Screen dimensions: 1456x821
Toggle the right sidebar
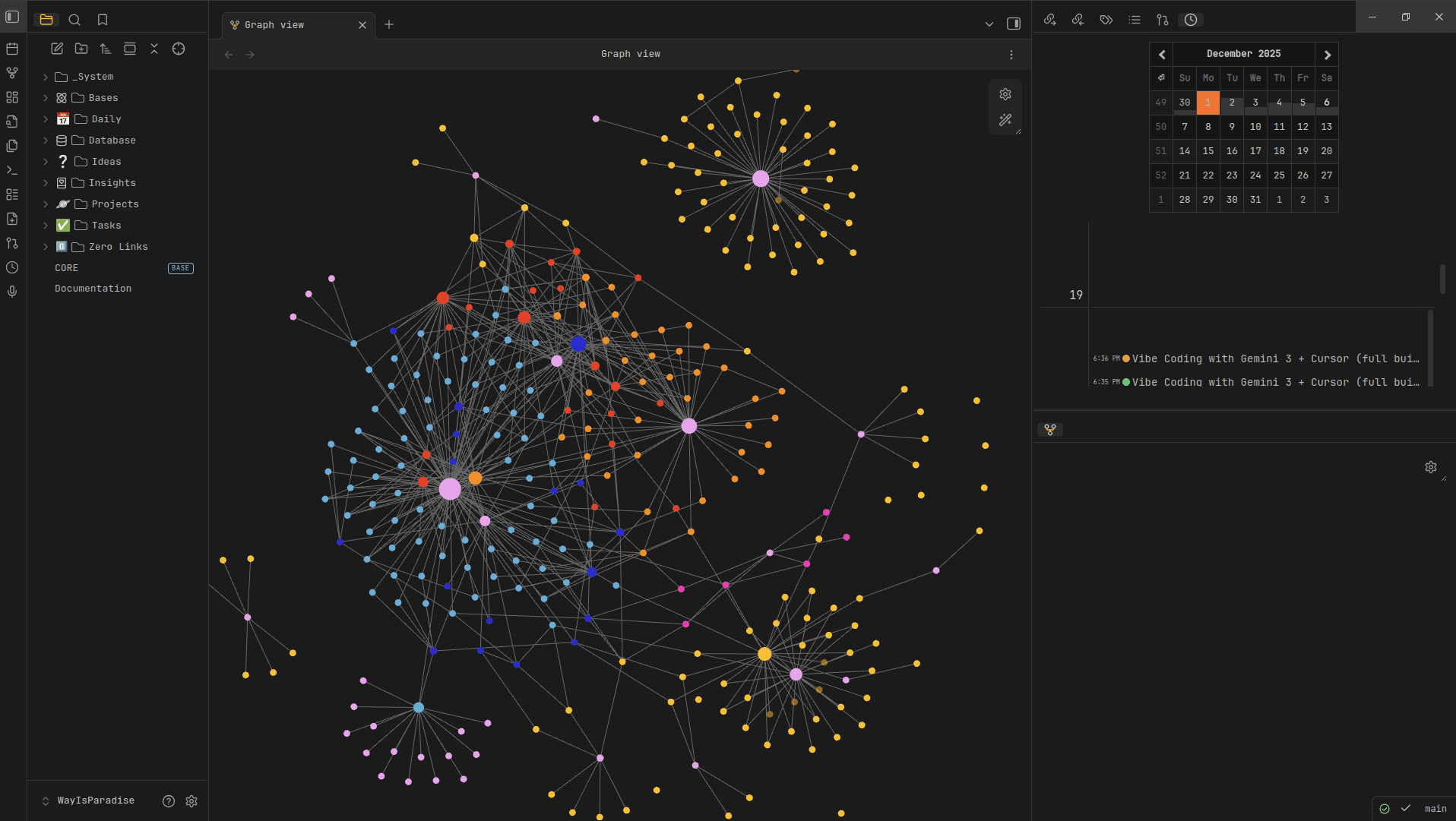(x=1014, y=24)
